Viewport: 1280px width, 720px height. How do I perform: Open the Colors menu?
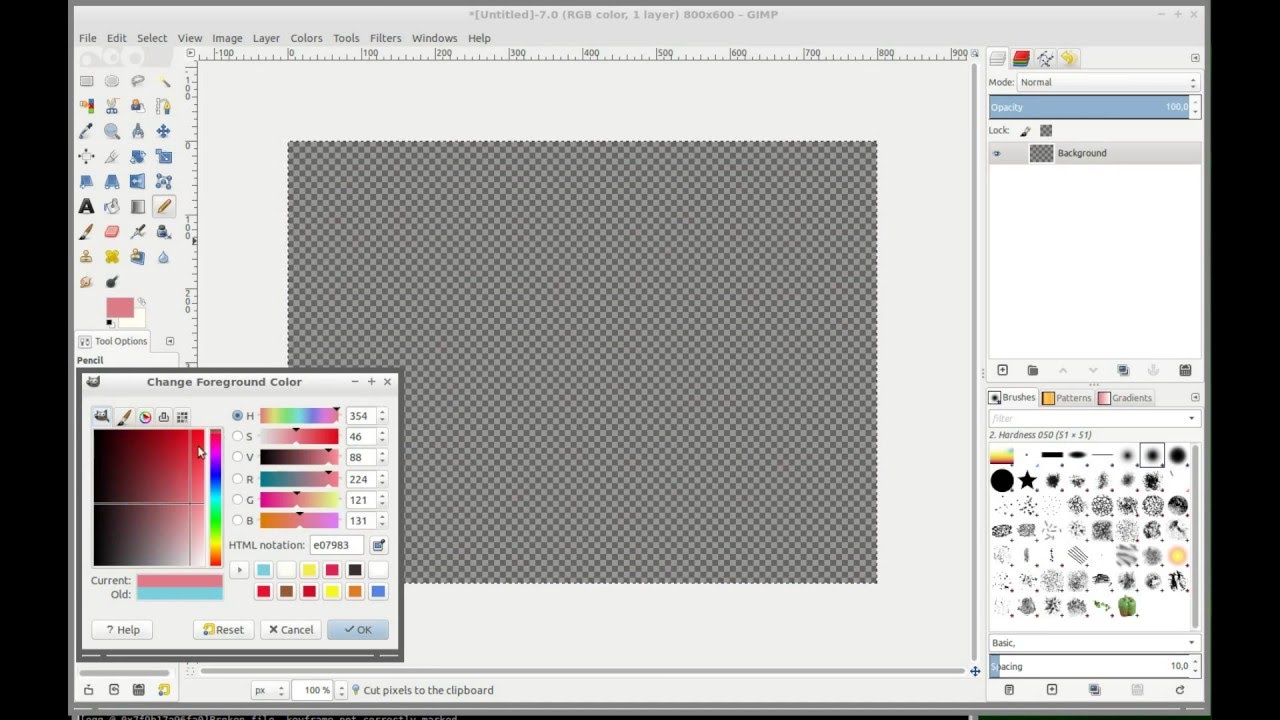click(x=306, y=38)
